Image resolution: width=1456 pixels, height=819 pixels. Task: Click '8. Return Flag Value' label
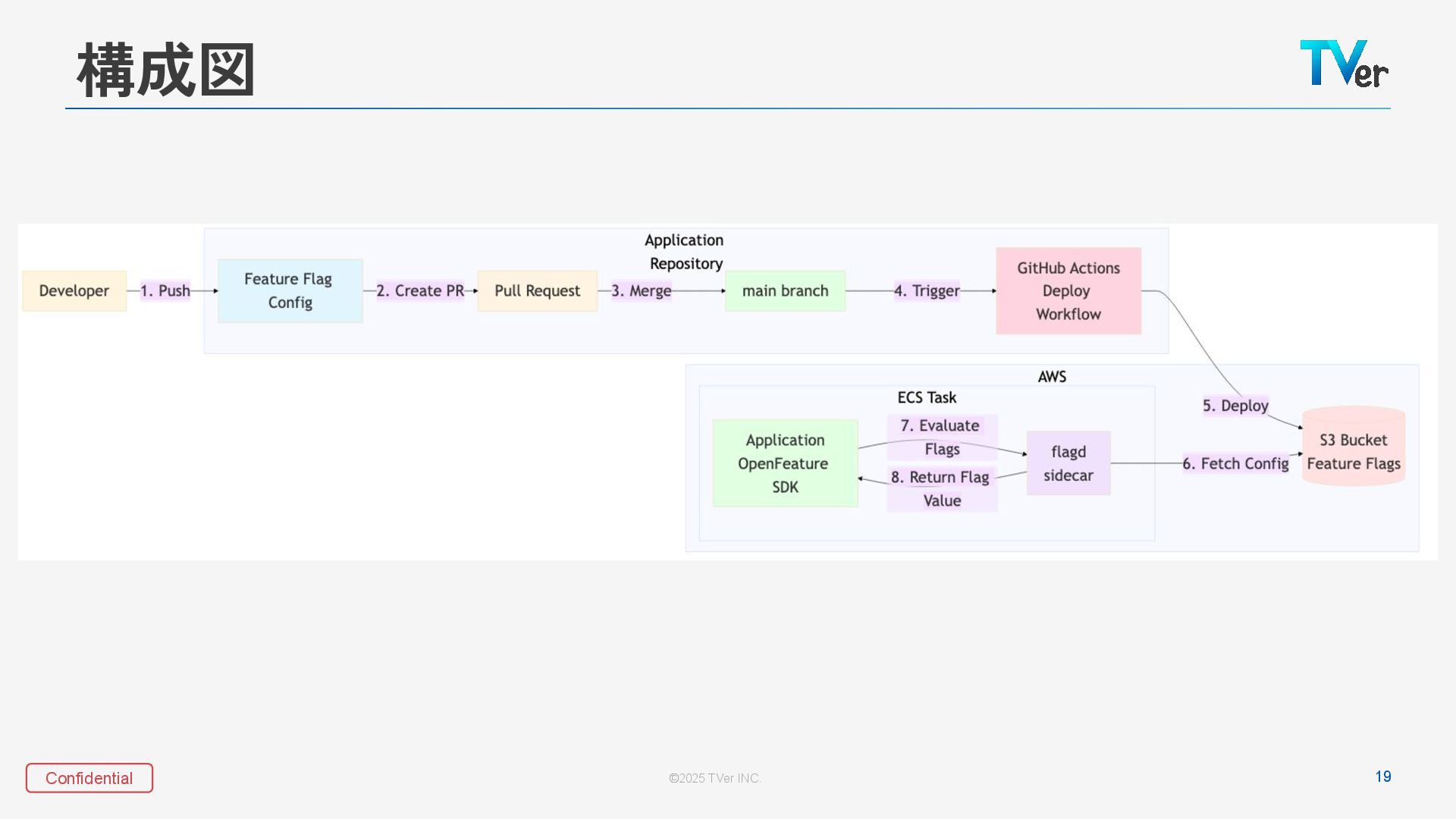coord(941,489)
